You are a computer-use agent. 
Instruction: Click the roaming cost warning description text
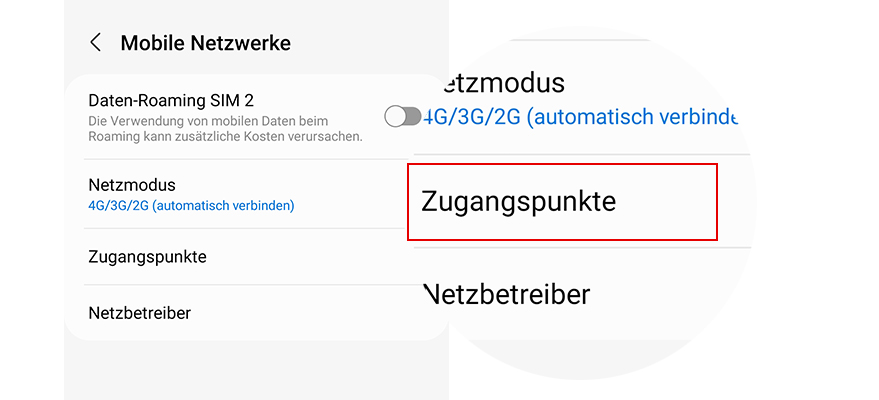tap(225, 128)
